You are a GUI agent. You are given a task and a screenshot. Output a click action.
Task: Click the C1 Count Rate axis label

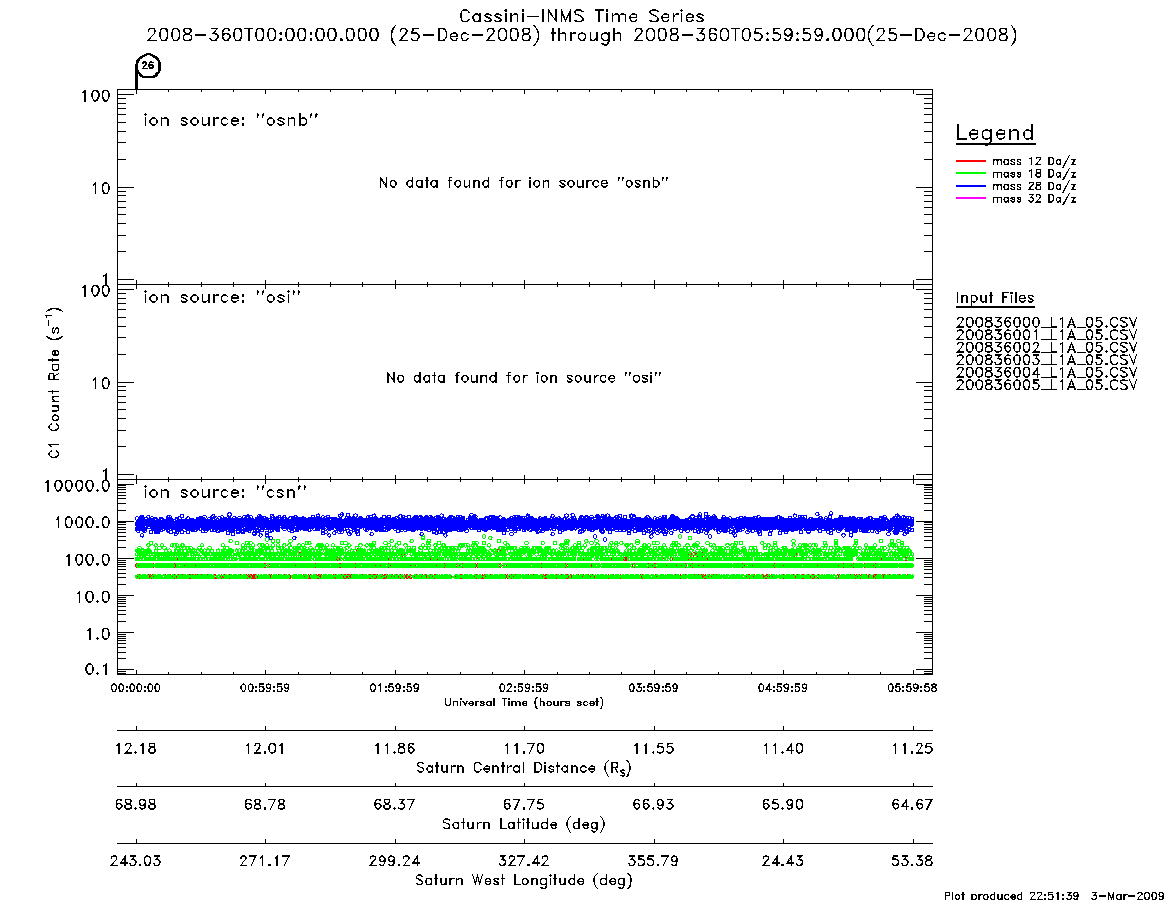[54, 382]
